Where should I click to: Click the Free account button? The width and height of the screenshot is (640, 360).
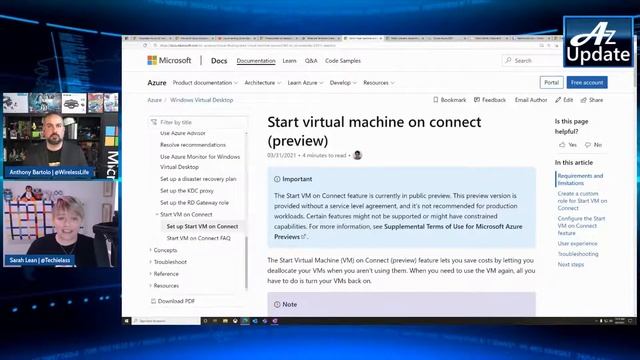point(587,82)
